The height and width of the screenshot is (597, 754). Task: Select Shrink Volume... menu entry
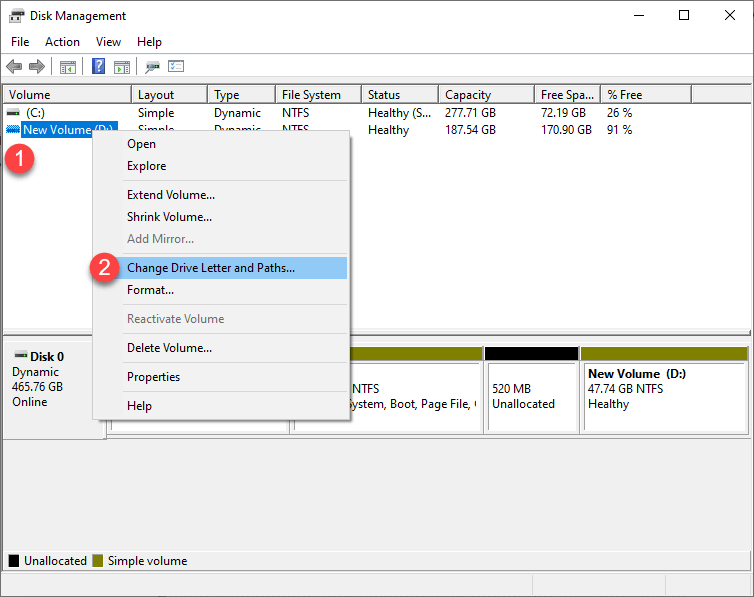(x=169, y=217)
